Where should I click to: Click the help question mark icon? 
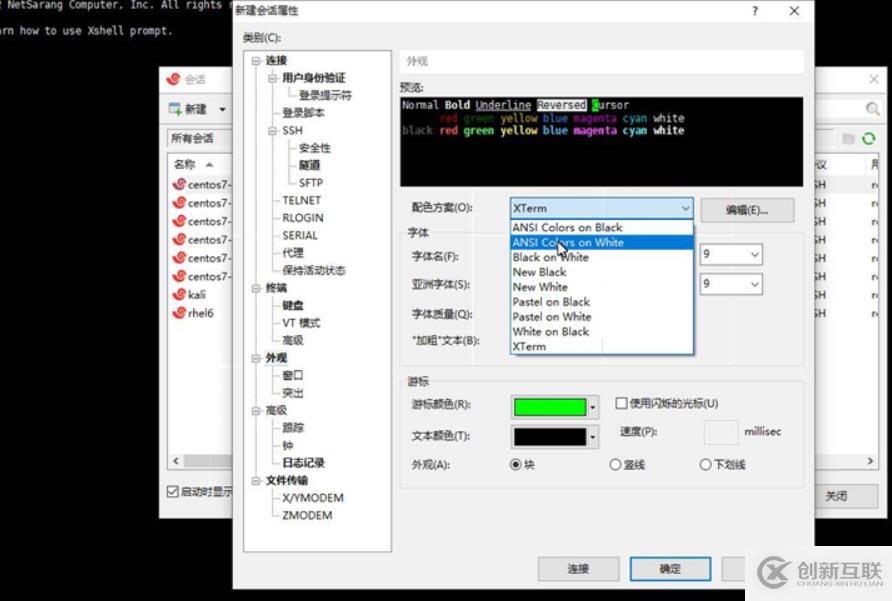[756, 11]
